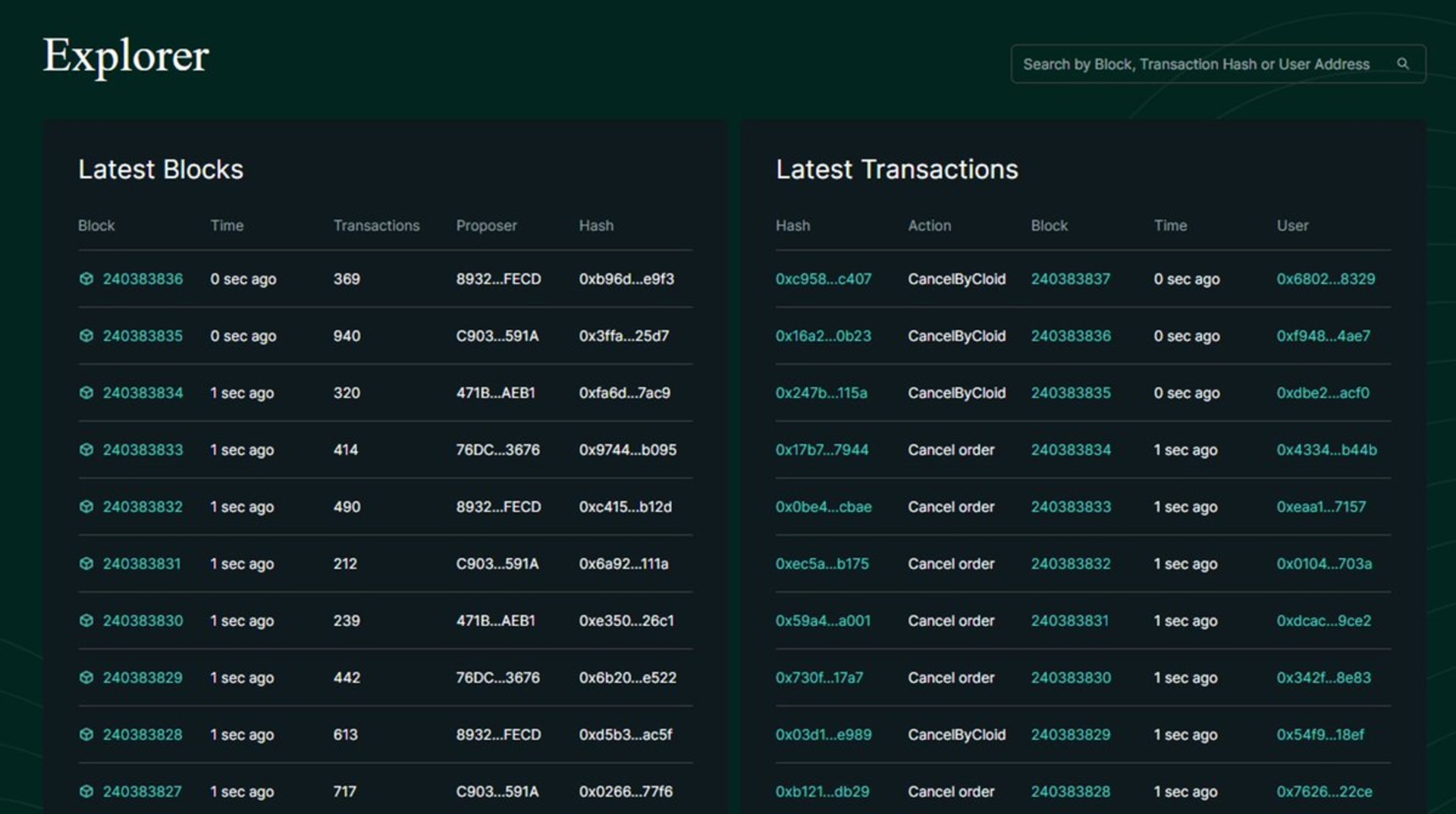Viewport: 1456px width, 814px height.
Task: Click block hash 0xc415...b12d
Action: pos(626,506)
